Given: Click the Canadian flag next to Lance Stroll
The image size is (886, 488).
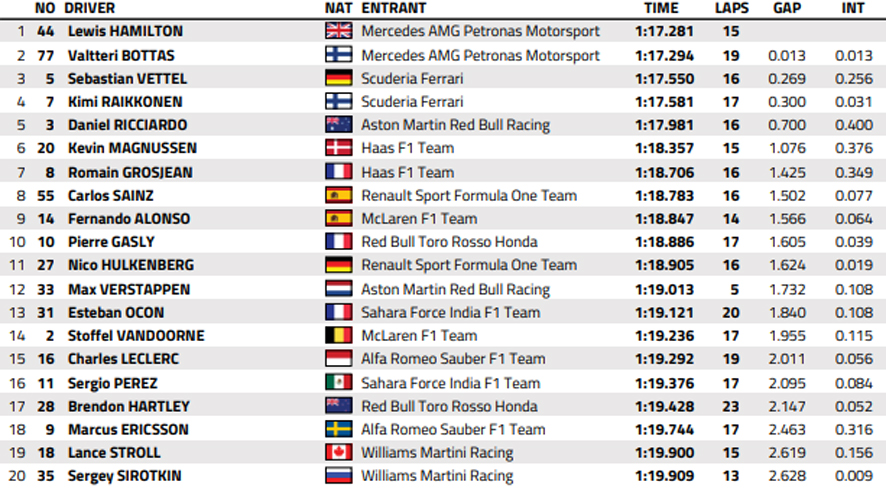Looking at the screenshot, I should point(339,452).
